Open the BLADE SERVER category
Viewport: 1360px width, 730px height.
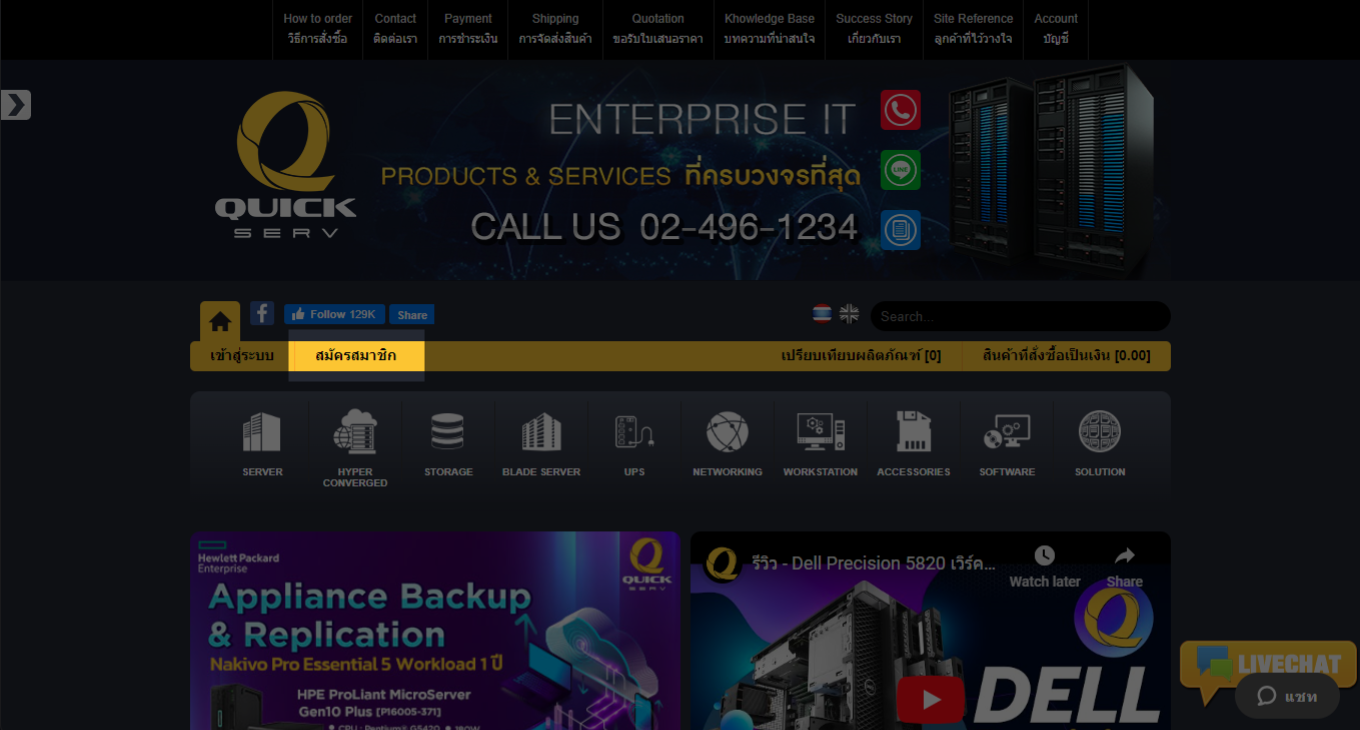[541, 444]
